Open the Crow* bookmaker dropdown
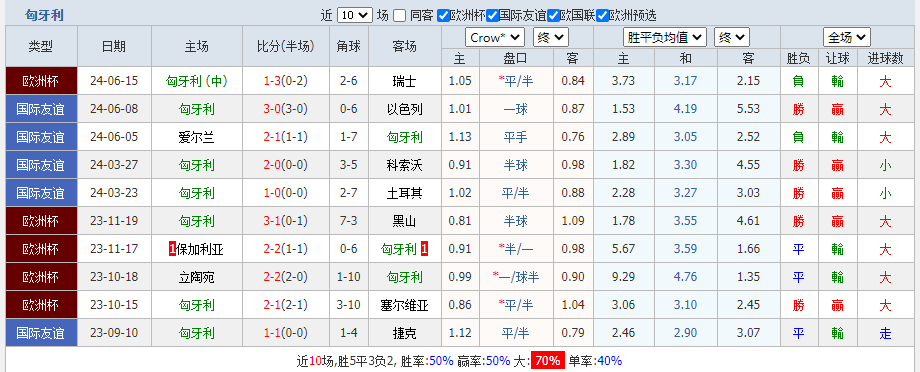Viewport: 920px width, 372px height. pos(495,38)
